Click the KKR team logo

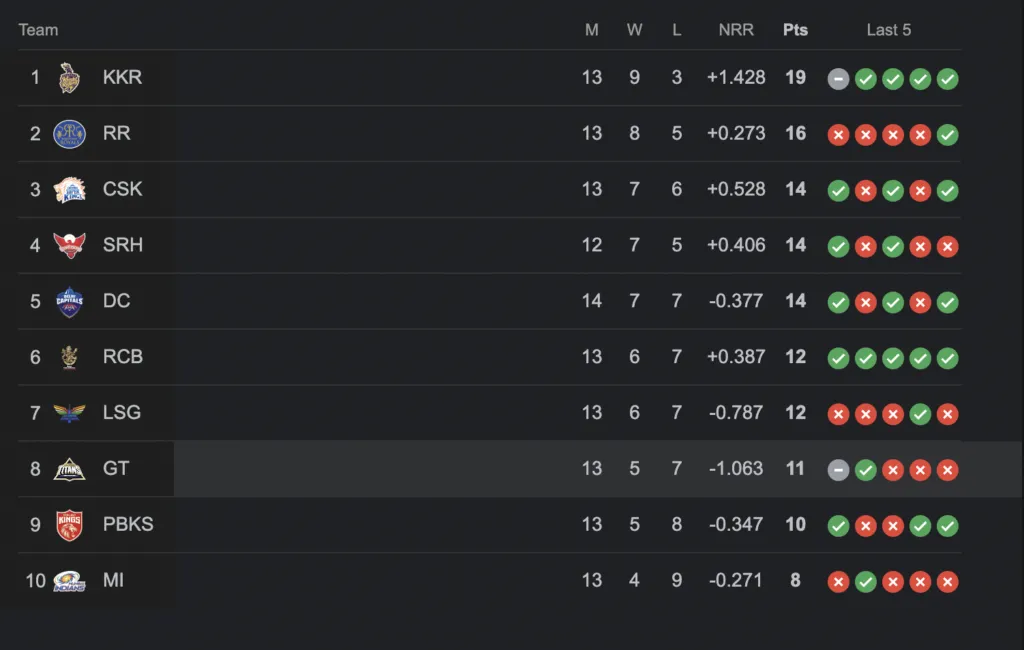[x=69, y=78]
